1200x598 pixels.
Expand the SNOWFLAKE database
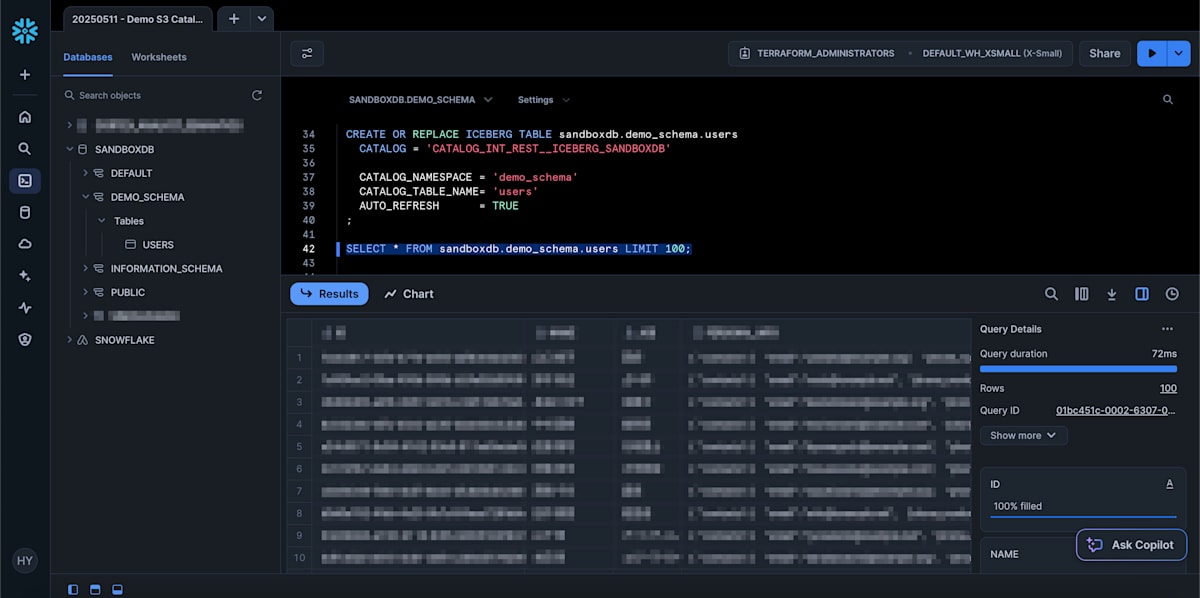(x=69, y=340)
